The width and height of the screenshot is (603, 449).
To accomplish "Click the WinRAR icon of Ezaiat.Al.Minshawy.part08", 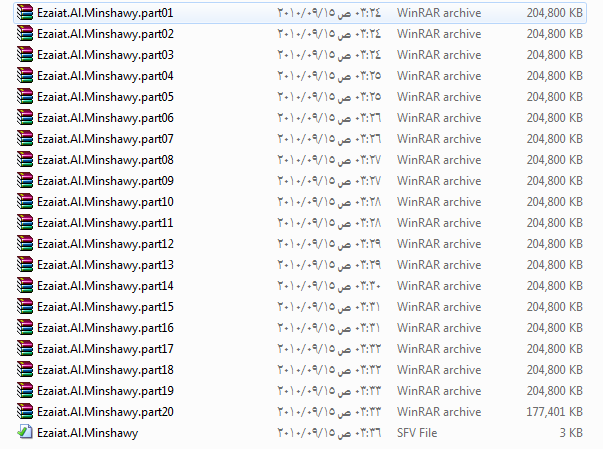I will click(x=25, y=160).
